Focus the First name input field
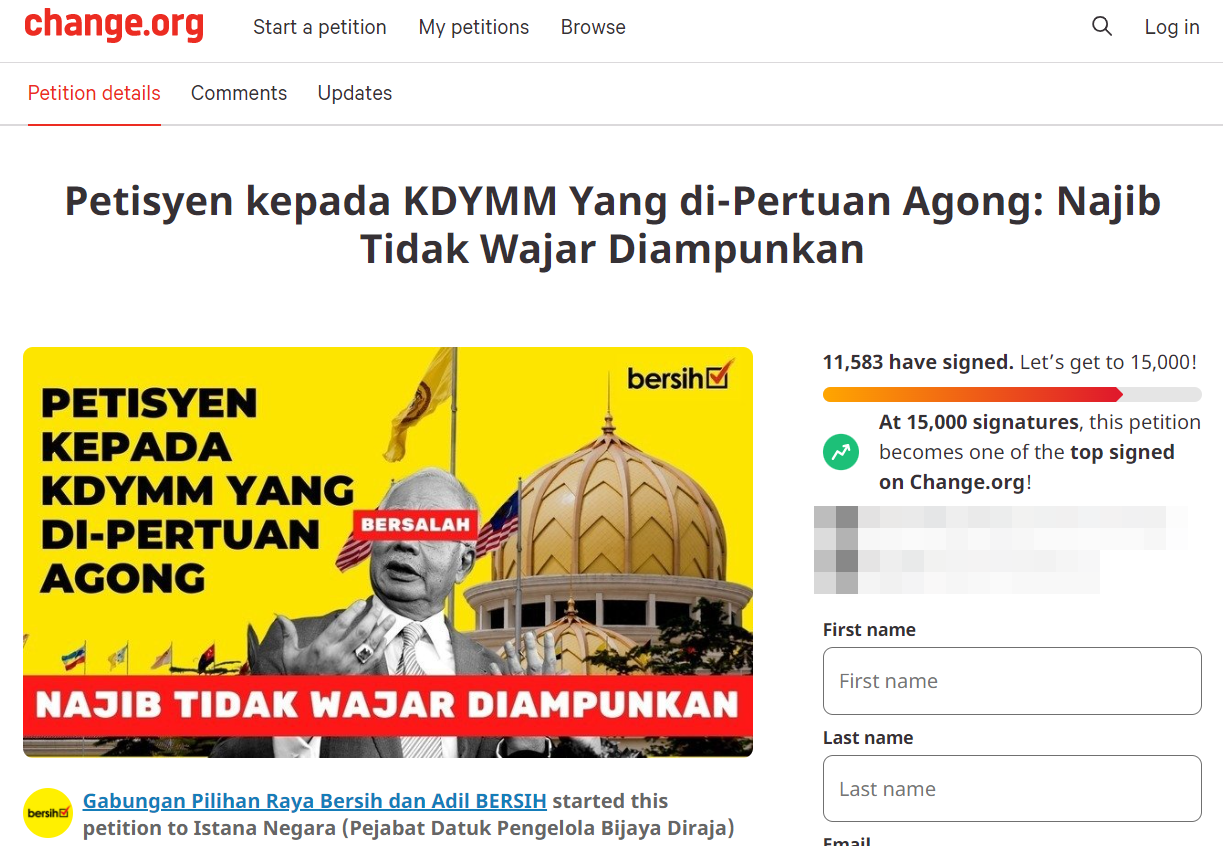Image resolution: width=1223 pixels, height=846 pixels. (1012, 681)
